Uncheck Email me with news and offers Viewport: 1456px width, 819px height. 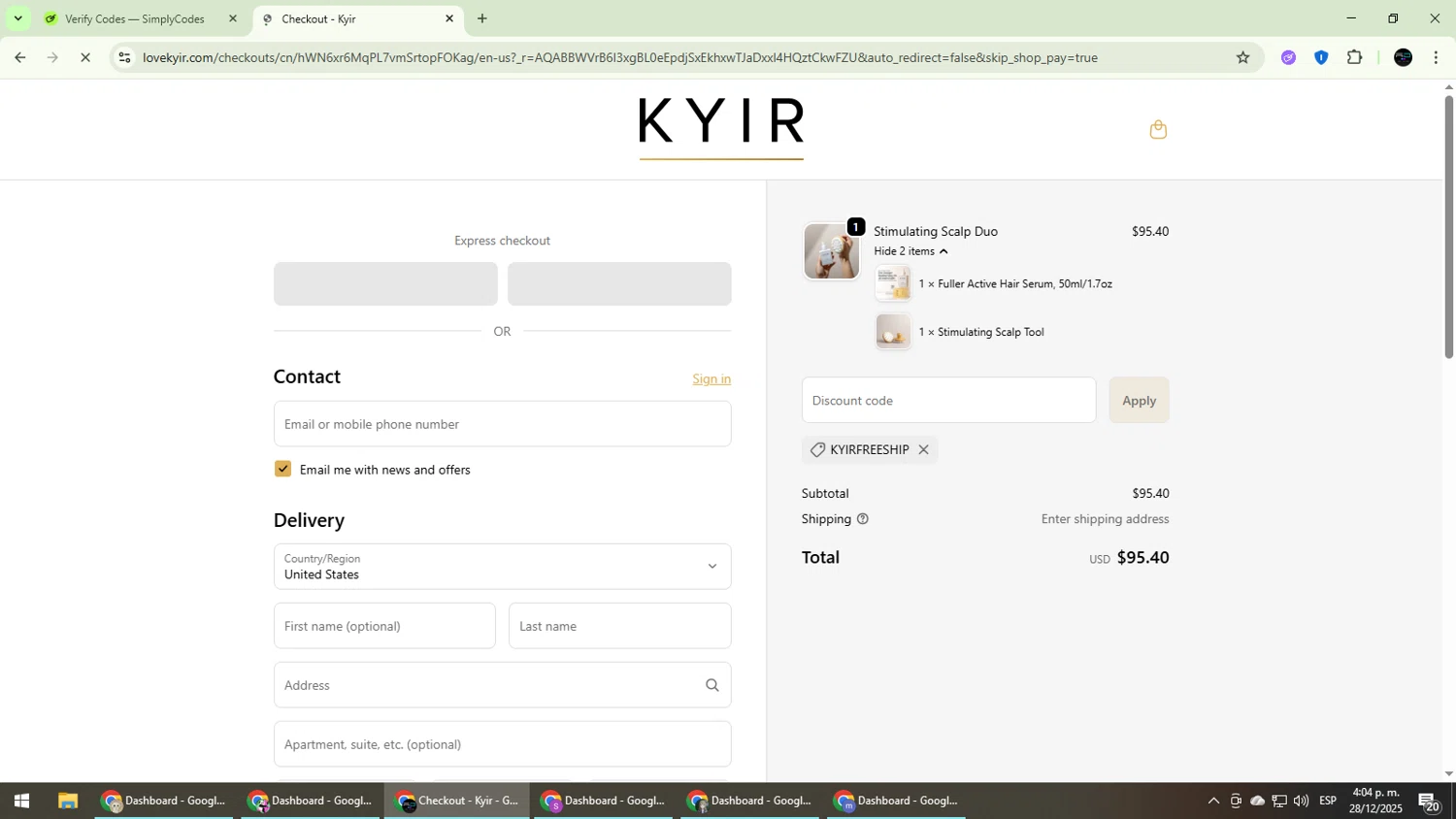(282, 469)
